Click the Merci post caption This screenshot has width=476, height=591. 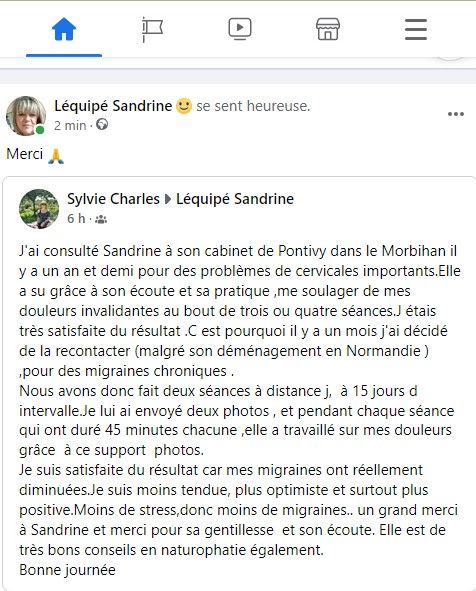pyautogui.click(x=24, y=154)
